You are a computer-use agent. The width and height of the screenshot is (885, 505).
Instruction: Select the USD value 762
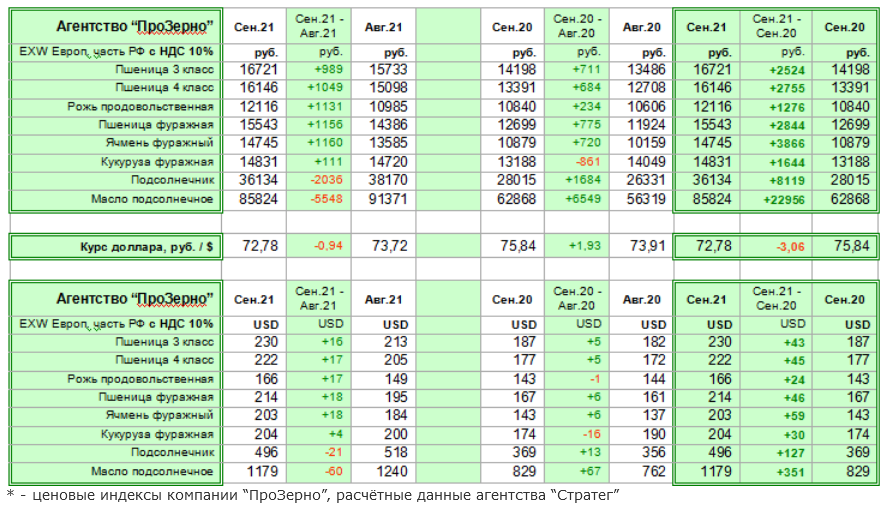[654, 472]
